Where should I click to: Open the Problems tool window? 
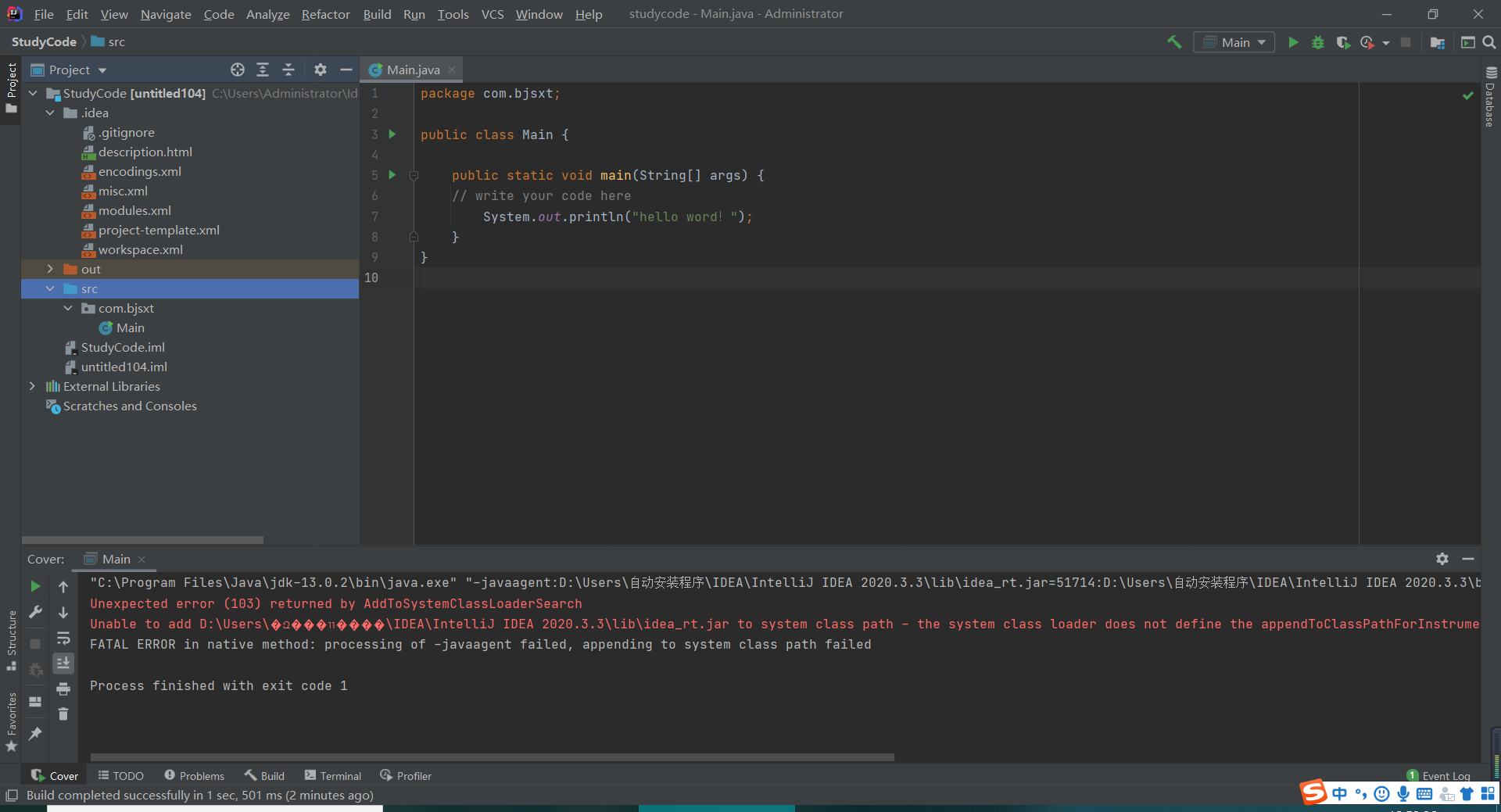pyautogui.click(x=194, y=775)
